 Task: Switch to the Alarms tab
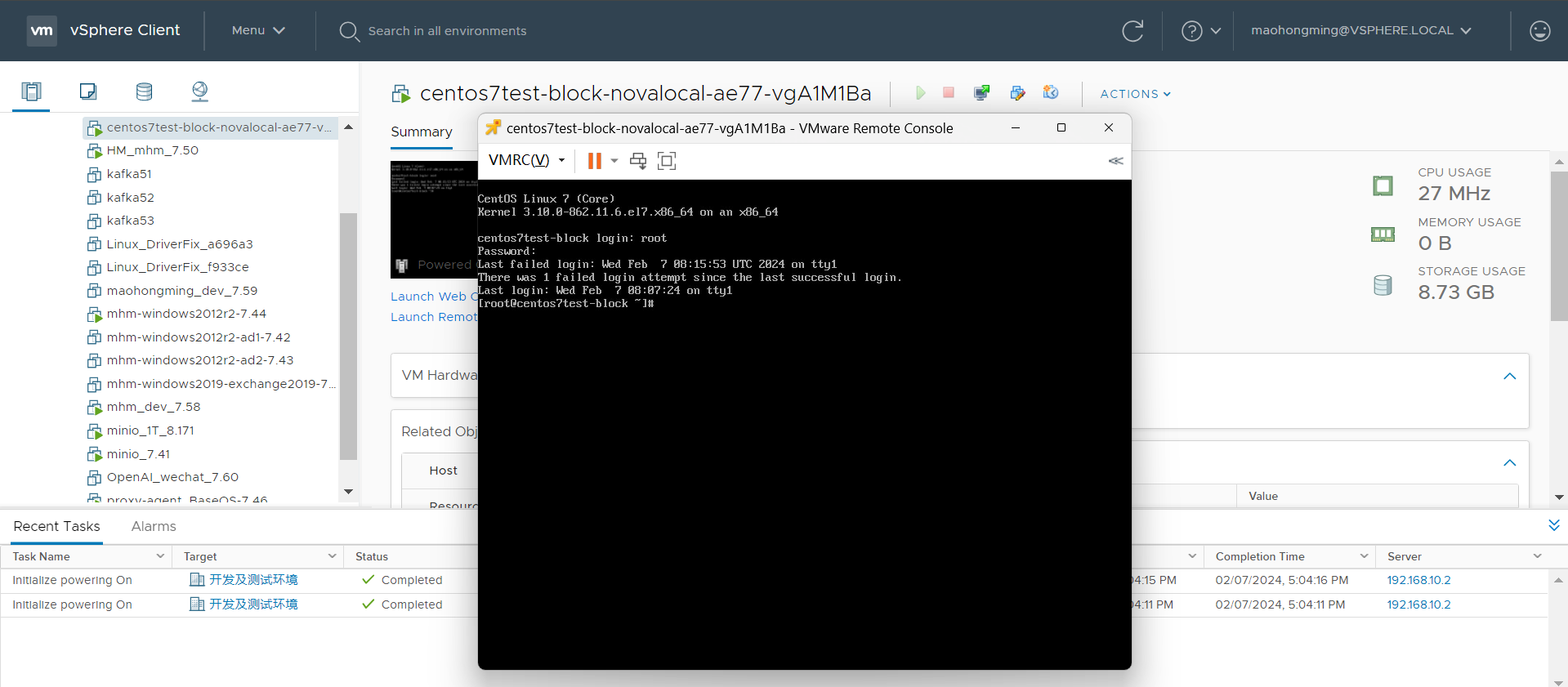pos(154,526)
